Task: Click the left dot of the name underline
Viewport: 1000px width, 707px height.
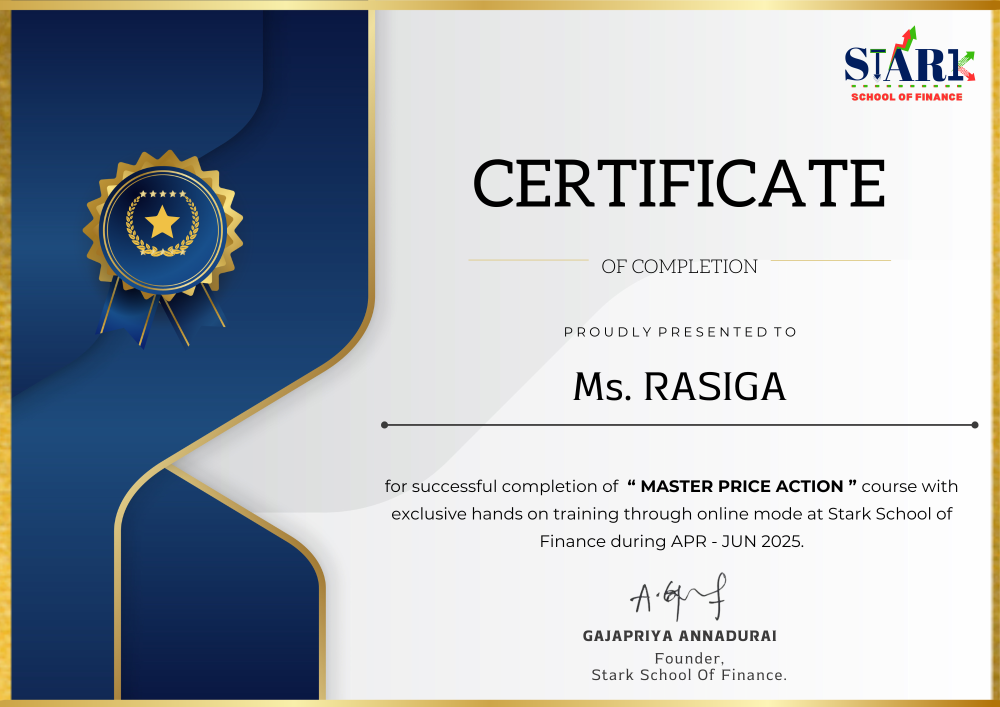Action: tap(385, 425)
